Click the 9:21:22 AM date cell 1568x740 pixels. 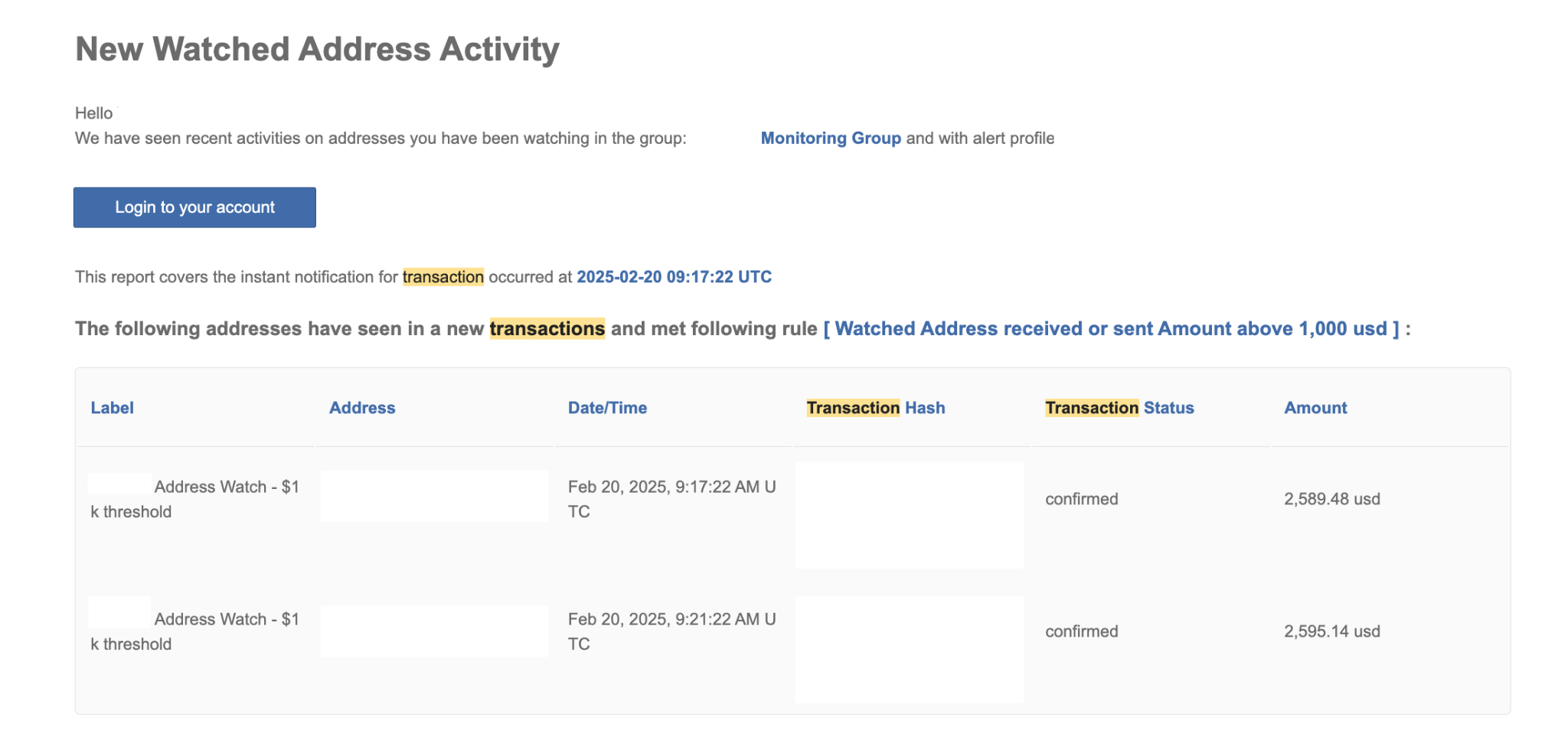(x=671, y=631)
